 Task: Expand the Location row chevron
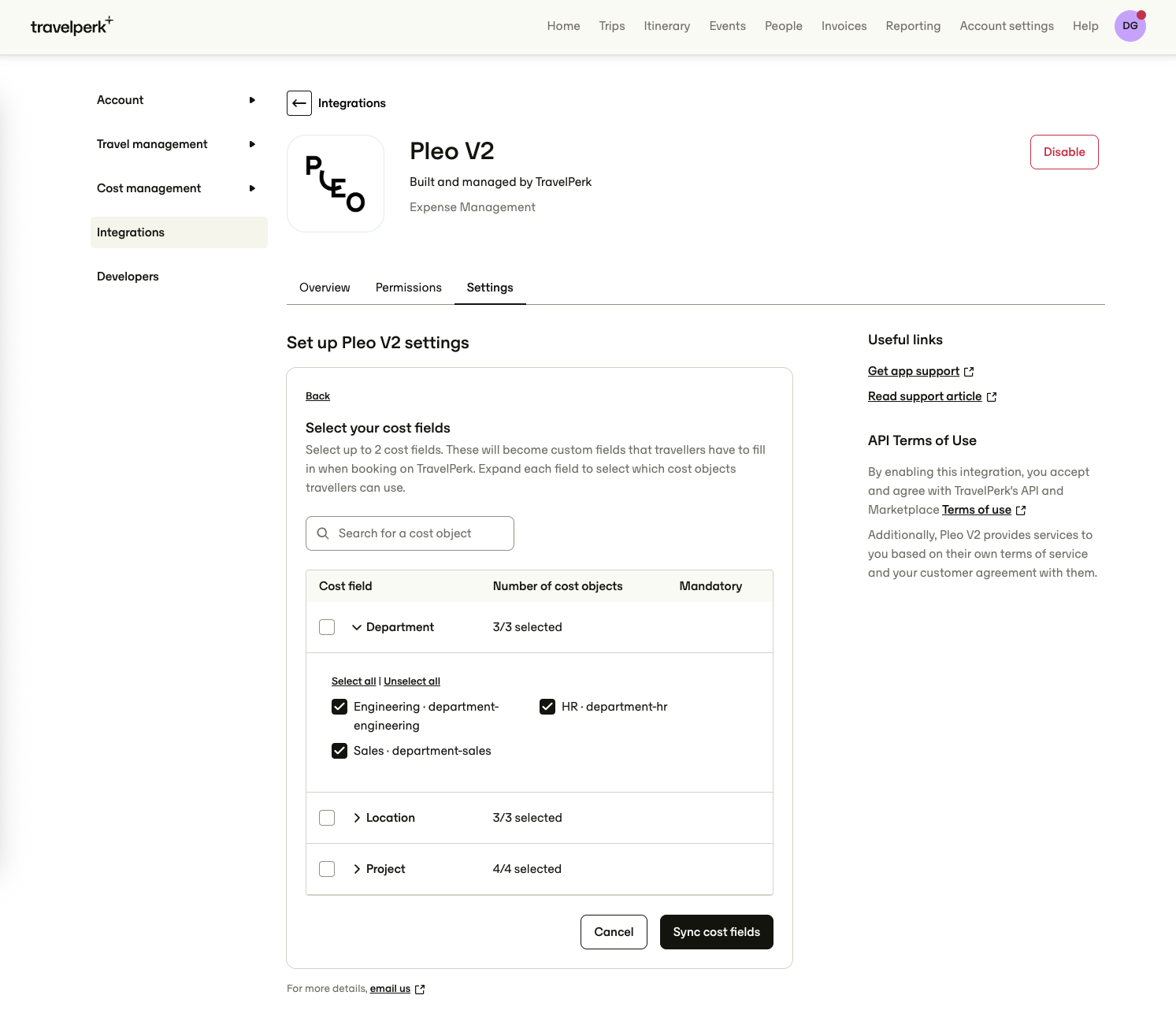[357, 818]
